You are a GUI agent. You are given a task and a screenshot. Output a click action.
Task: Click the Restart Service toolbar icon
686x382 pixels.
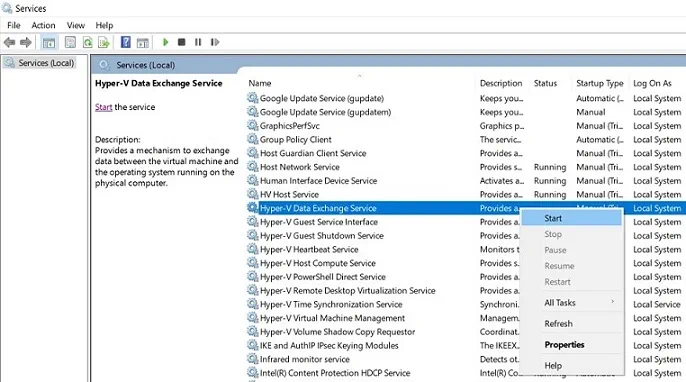pyautogui.click(x=214, y=42)
